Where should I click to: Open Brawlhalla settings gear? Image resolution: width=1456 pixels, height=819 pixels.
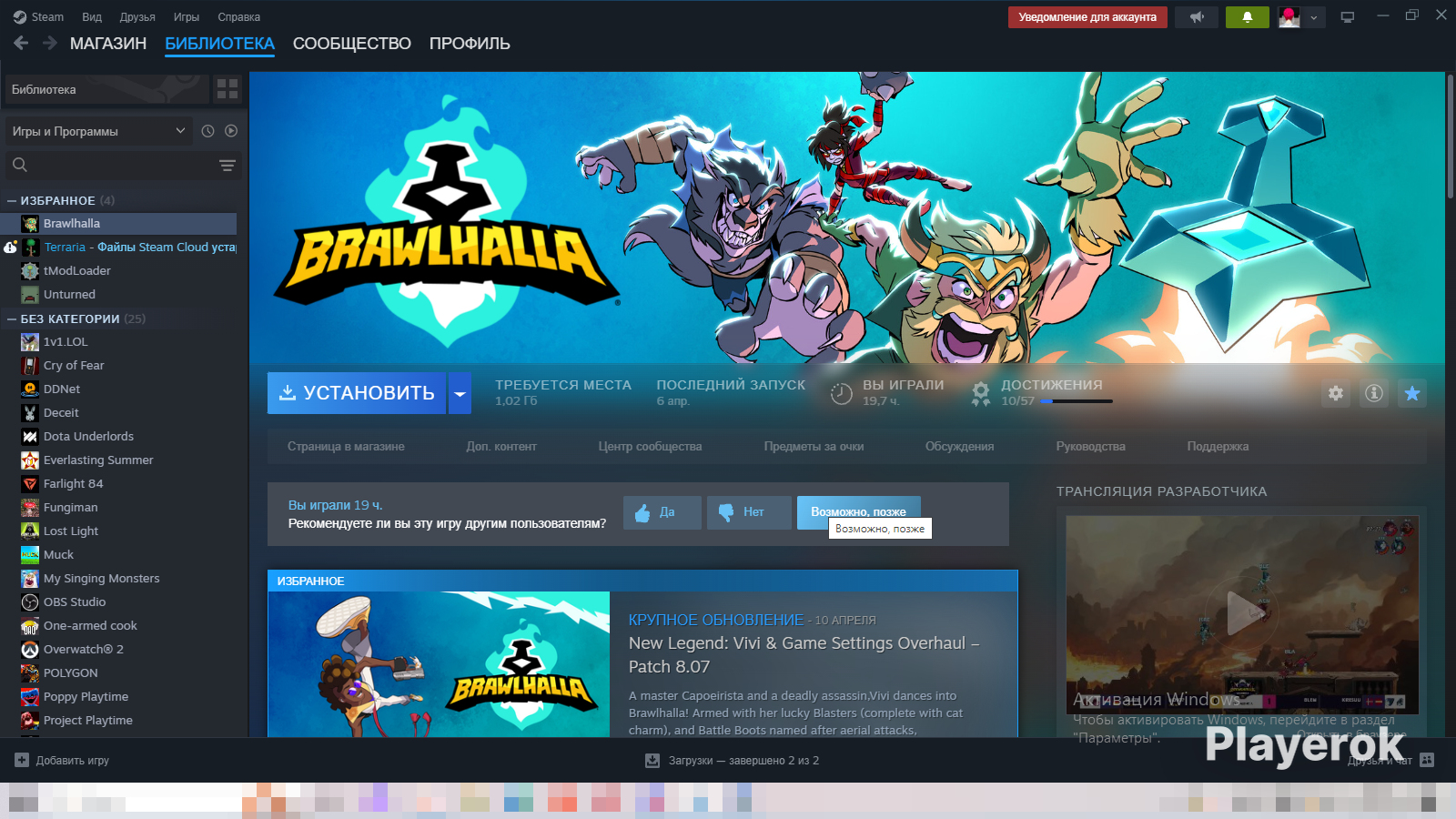(1336, 393)
